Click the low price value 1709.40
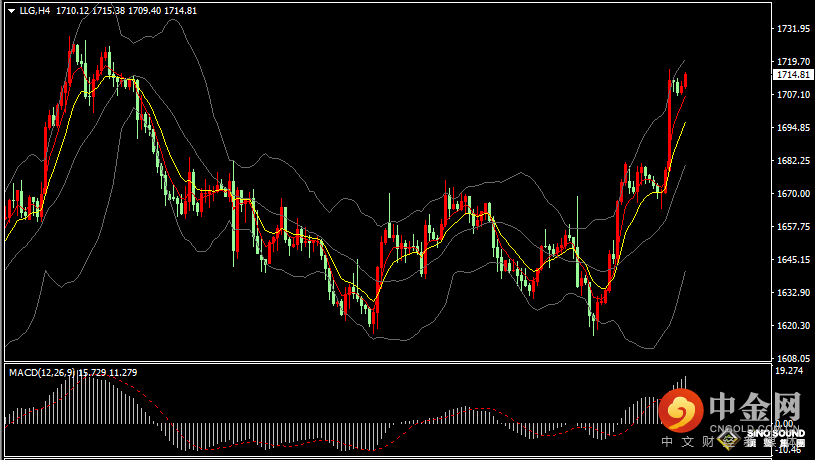815x460 pixels. click(x=144, y=11)
